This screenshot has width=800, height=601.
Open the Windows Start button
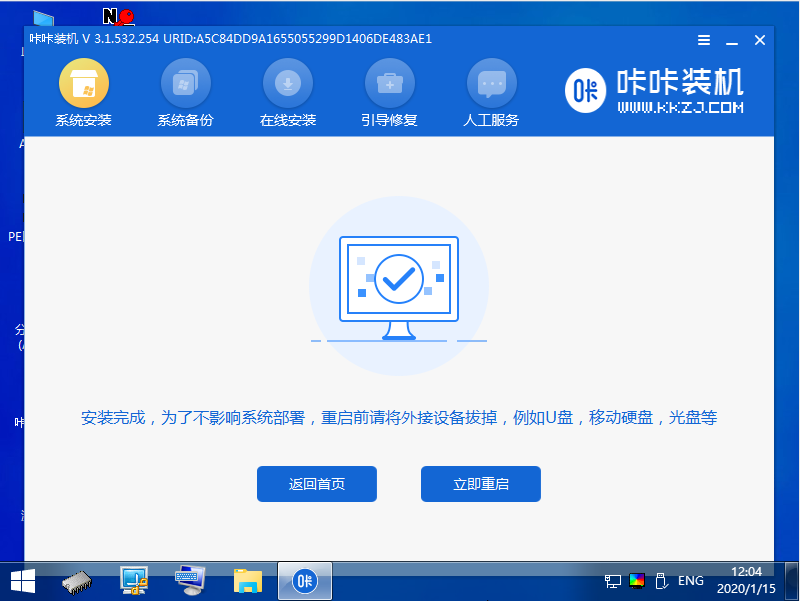tap(22, 580)
